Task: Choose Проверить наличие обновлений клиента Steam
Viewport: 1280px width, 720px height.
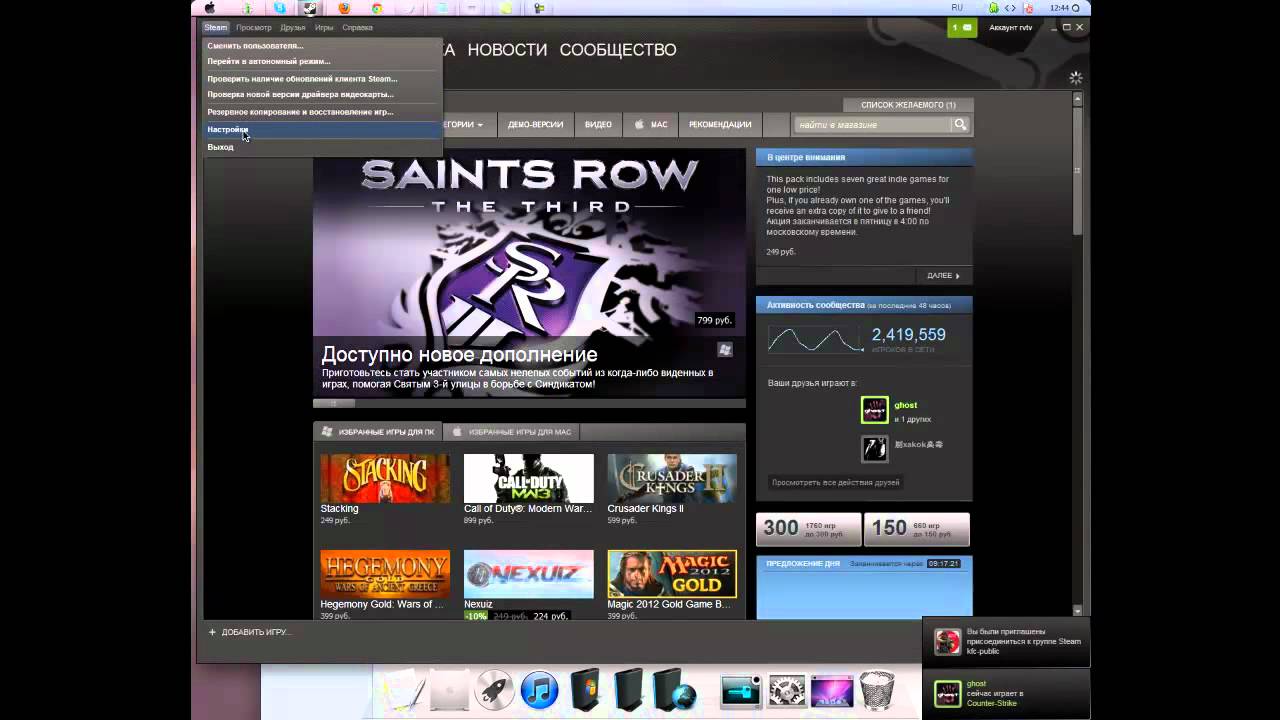Action: pyautogui.click(x=321, y=79)
